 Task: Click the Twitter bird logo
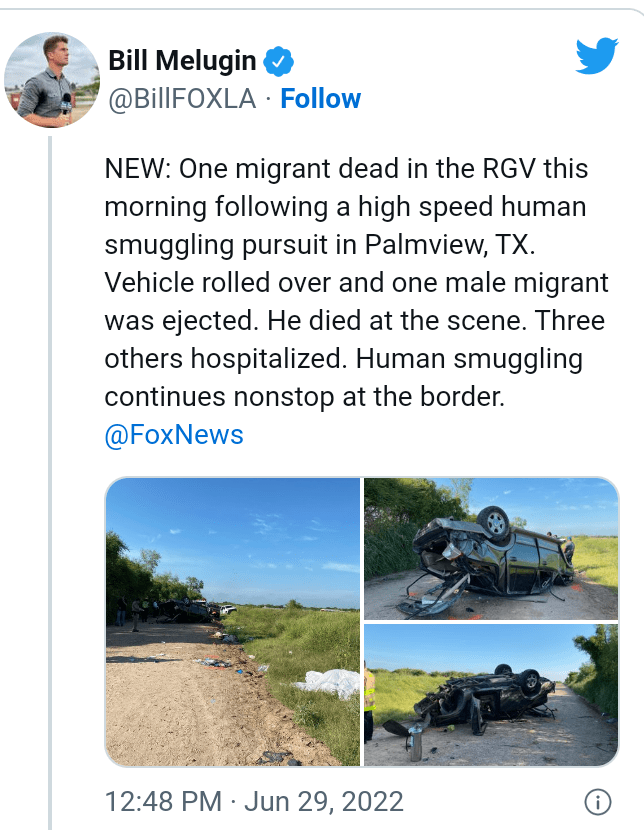click(x=597, y=56)
